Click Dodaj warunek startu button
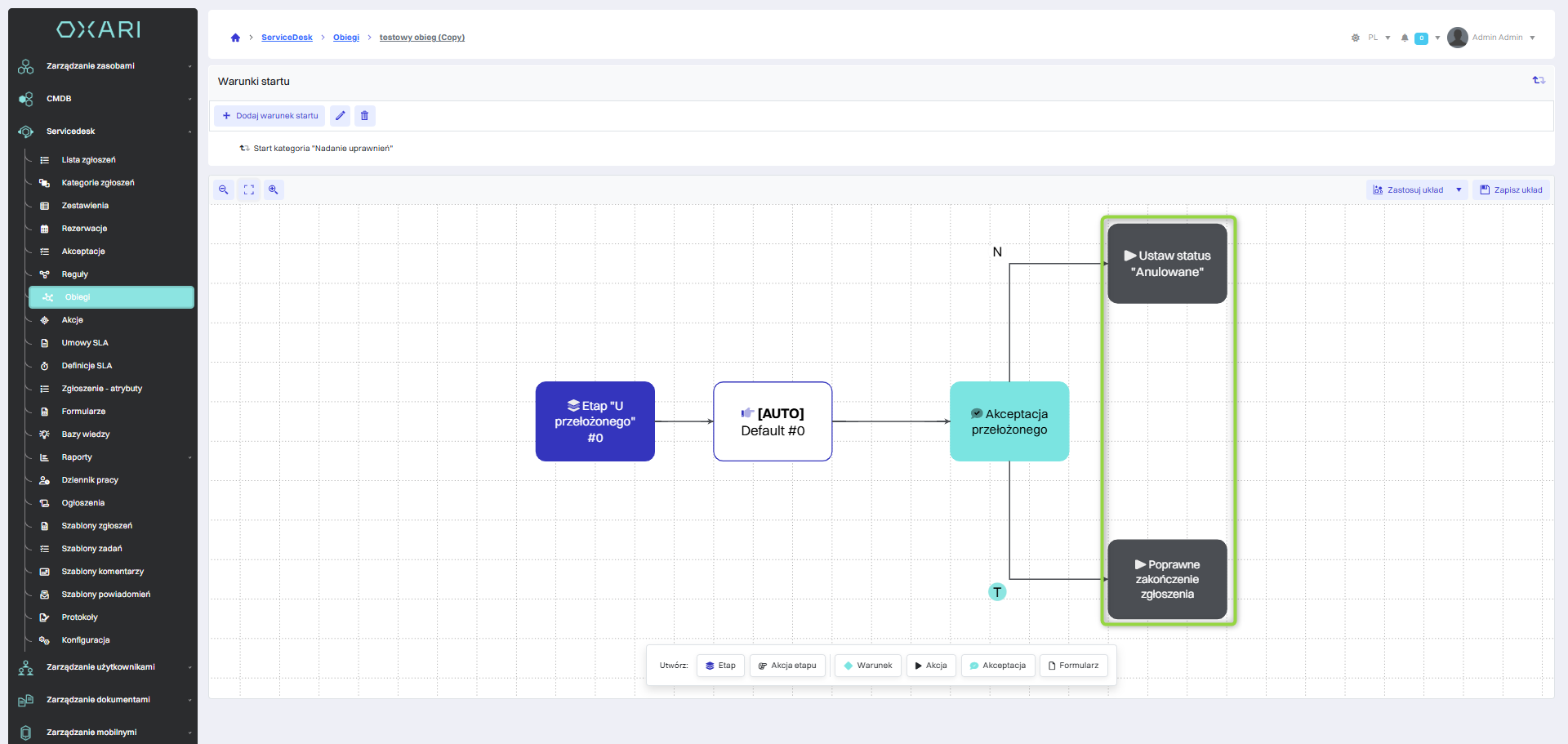The image size is (1568, 744). 270,116
